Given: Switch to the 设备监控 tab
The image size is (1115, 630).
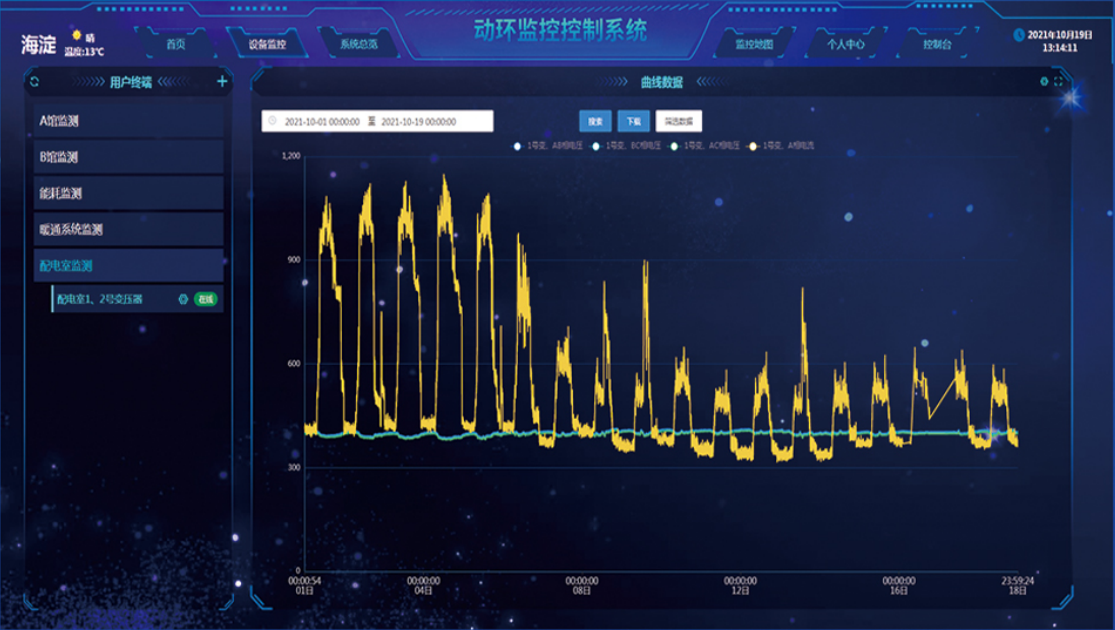Looking at the screenshot, I should pyautogui.click(x=268, y=44).
